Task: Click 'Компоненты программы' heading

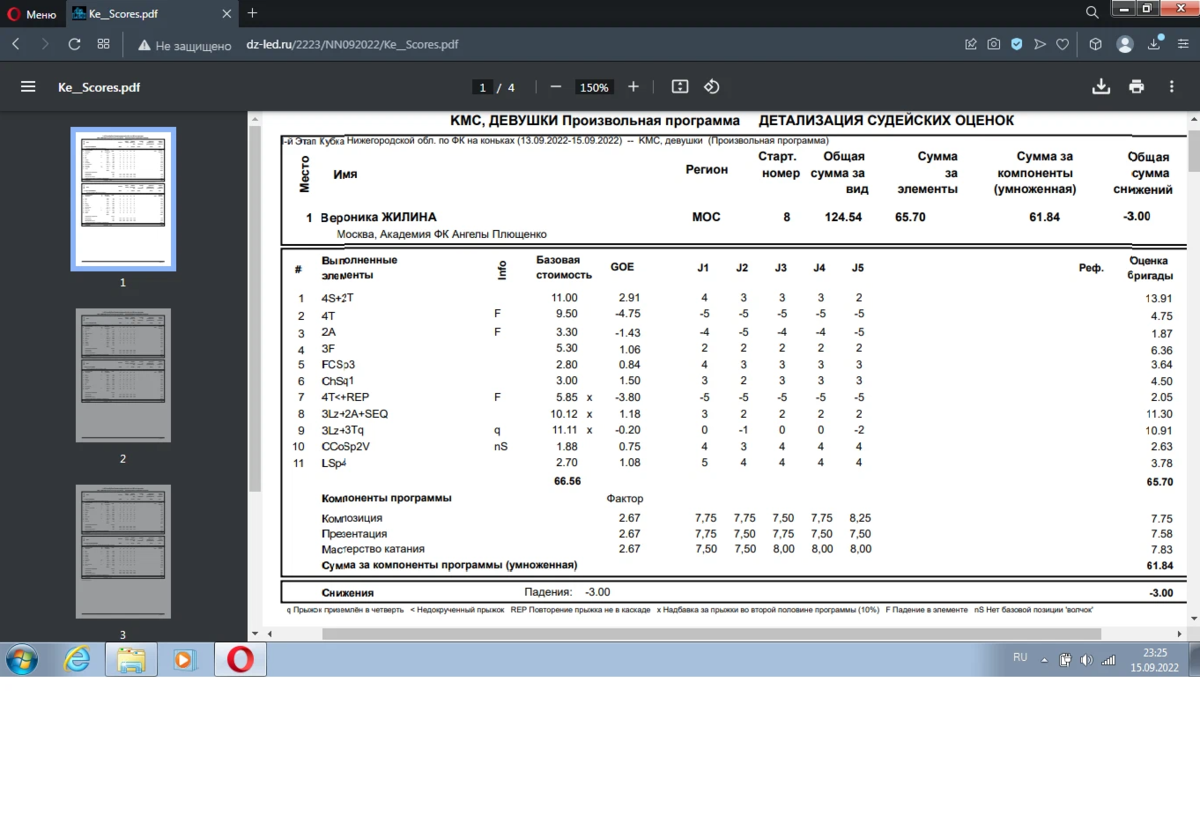Action: coord(387,498)
